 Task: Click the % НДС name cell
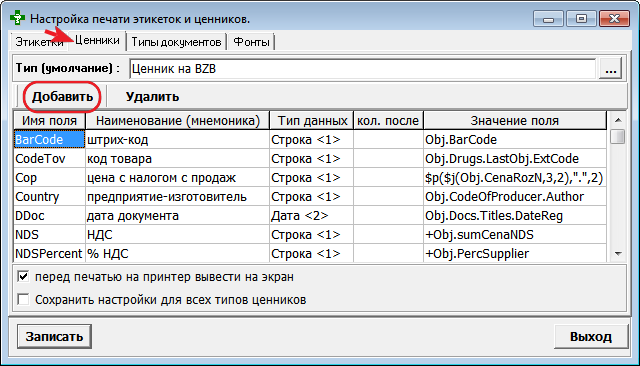click(x=178, y=253)
